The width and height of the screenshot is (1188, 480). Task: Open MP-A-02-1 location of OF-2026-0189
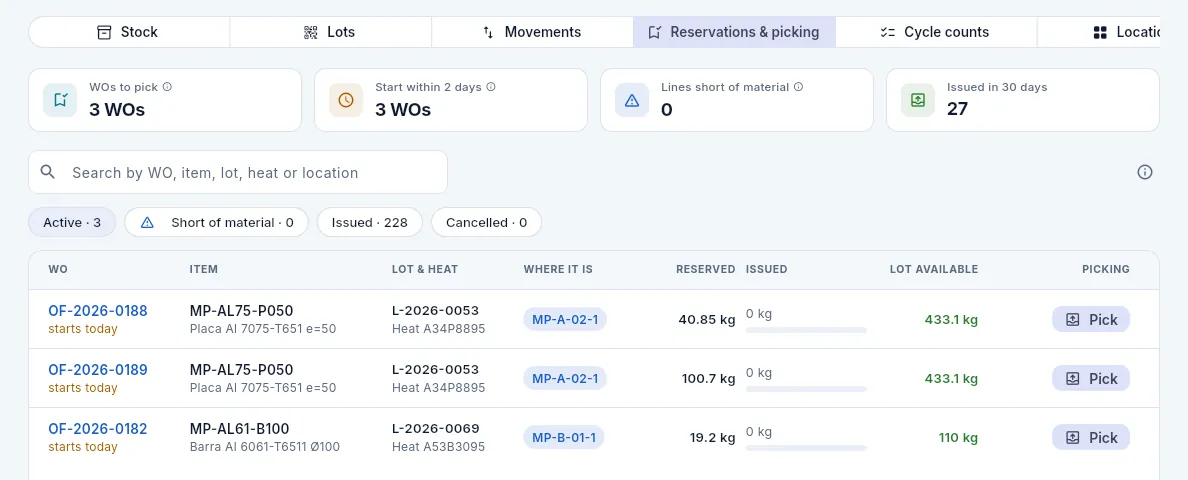(x=565, y=379)
